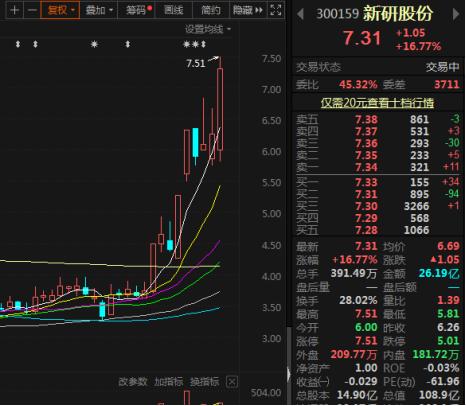
Task: Select the 买五 7.28 order row
Action: click(378, 230)
